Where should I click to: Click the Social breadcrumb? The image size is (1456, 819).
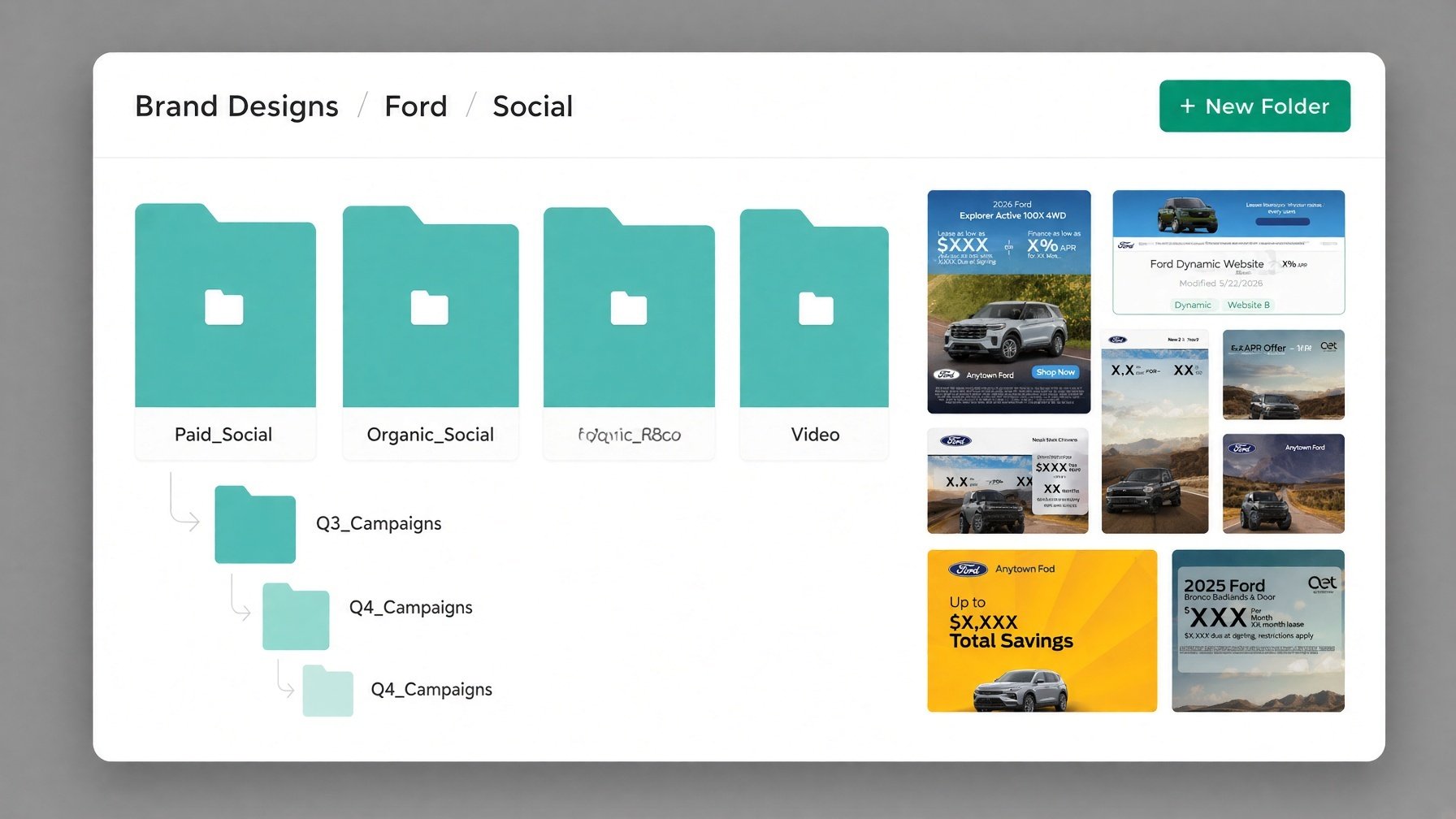pyautogui.click(x=532, y=106)
